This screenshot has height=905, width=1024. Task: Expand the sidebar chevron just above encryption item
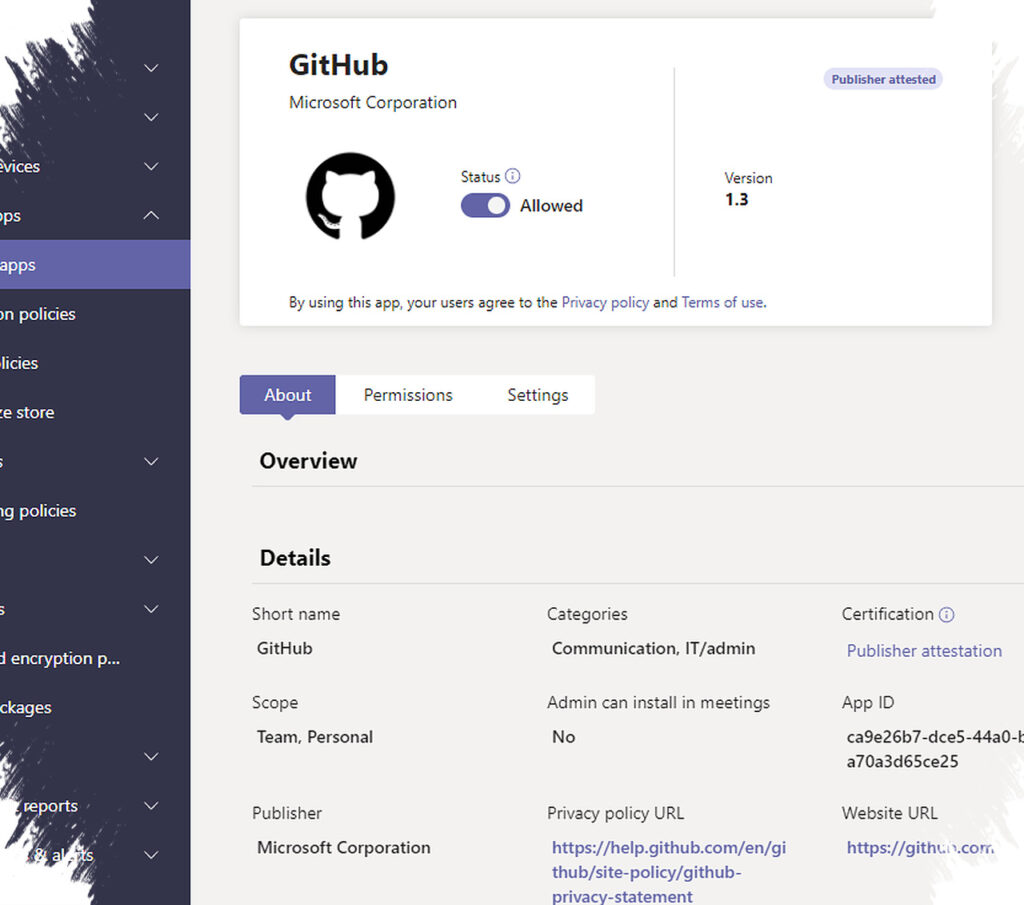151,609
